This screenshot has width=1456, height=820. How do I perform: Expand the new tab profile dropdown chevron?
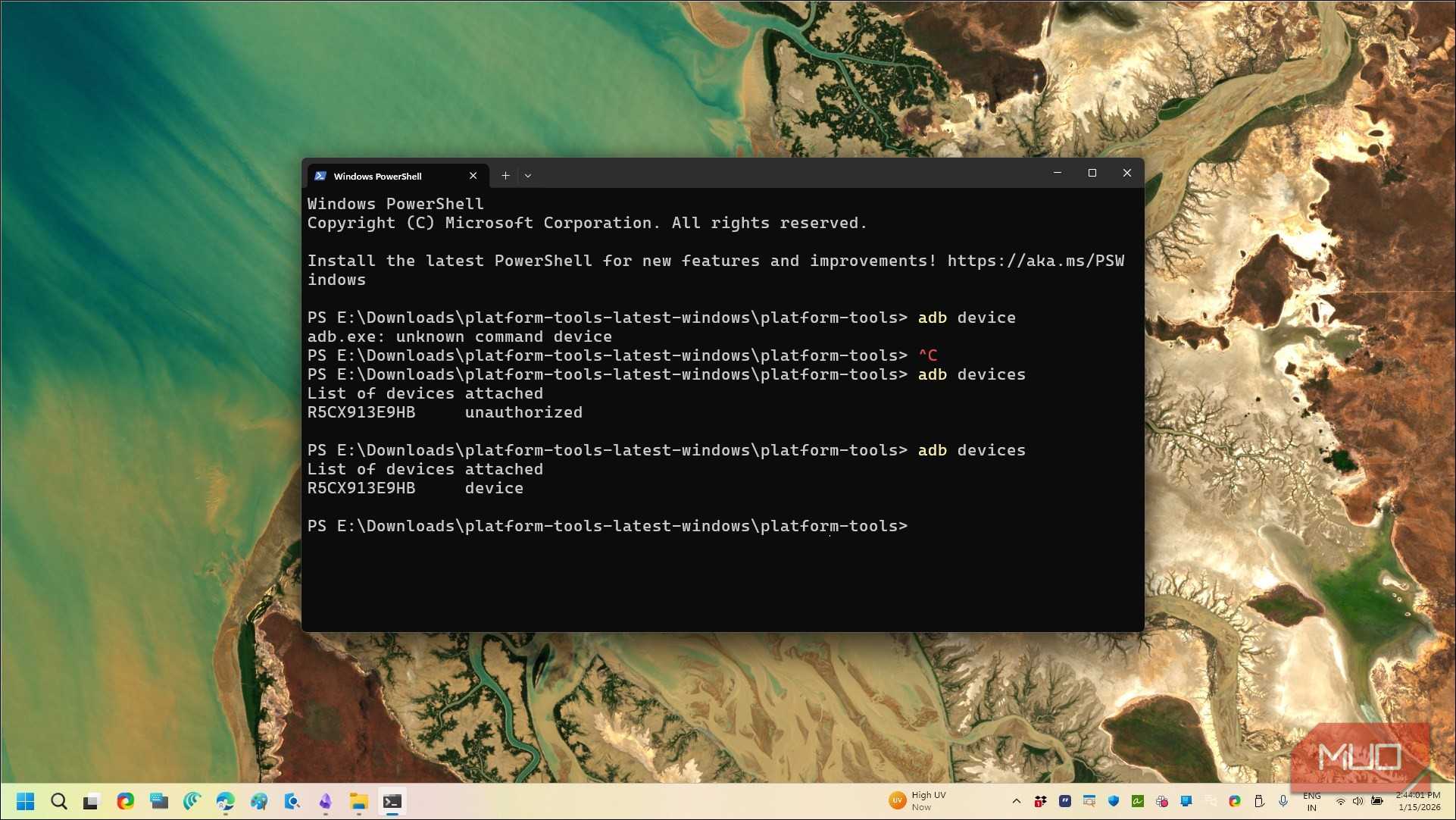528,176
